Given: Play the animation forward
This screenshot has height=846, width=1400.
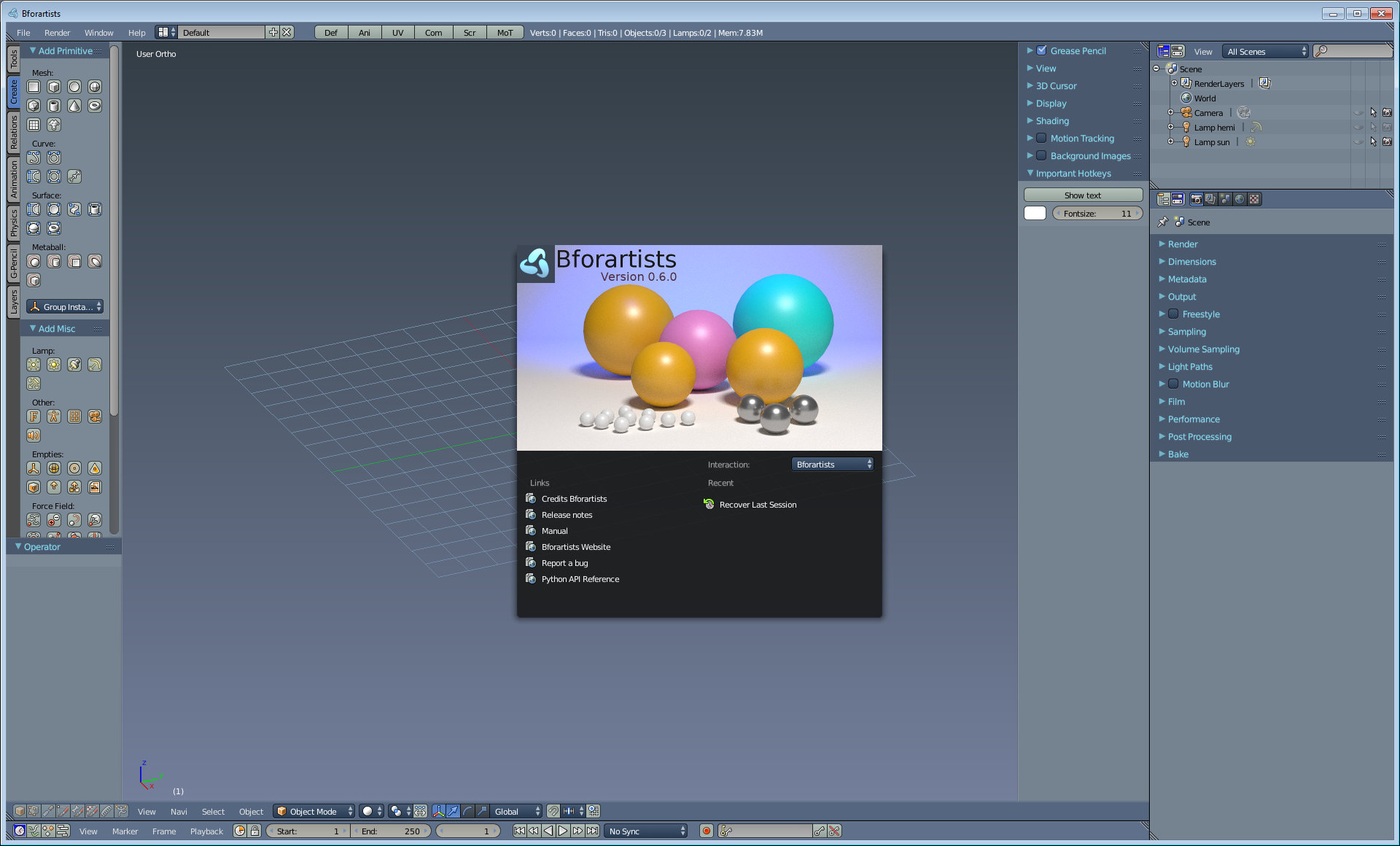Looking at the screenshot, I should (563, 831).
